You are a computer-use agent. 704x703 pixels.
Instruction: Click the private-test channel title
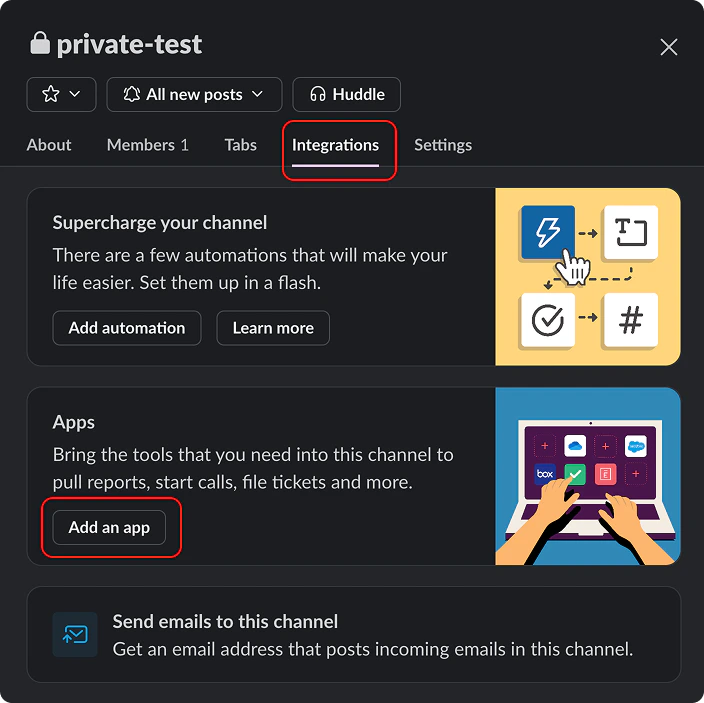pyautogui.click(x=129, y=44)
